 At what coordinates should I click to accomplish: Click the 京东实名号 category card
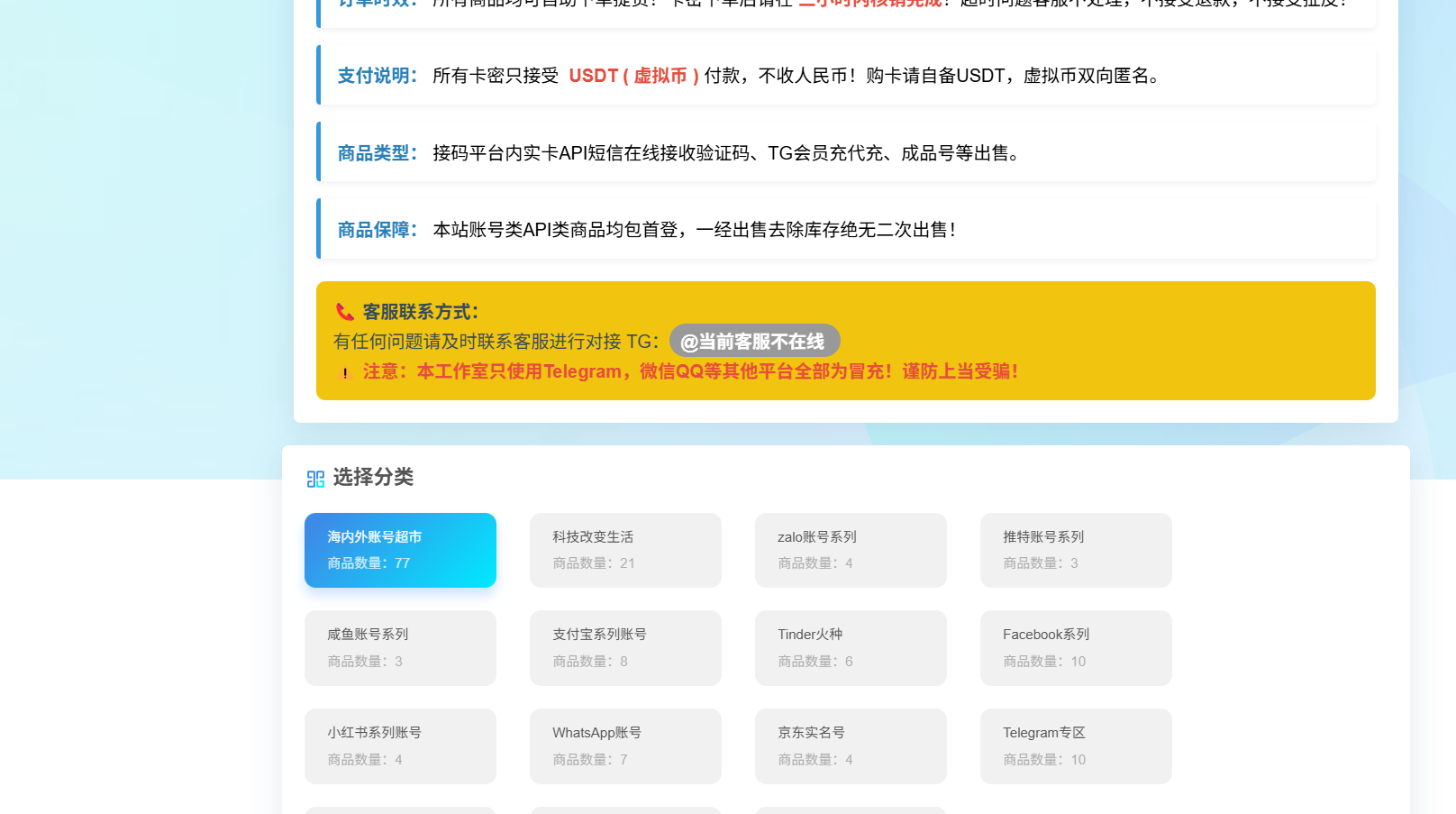click(851, 746)
